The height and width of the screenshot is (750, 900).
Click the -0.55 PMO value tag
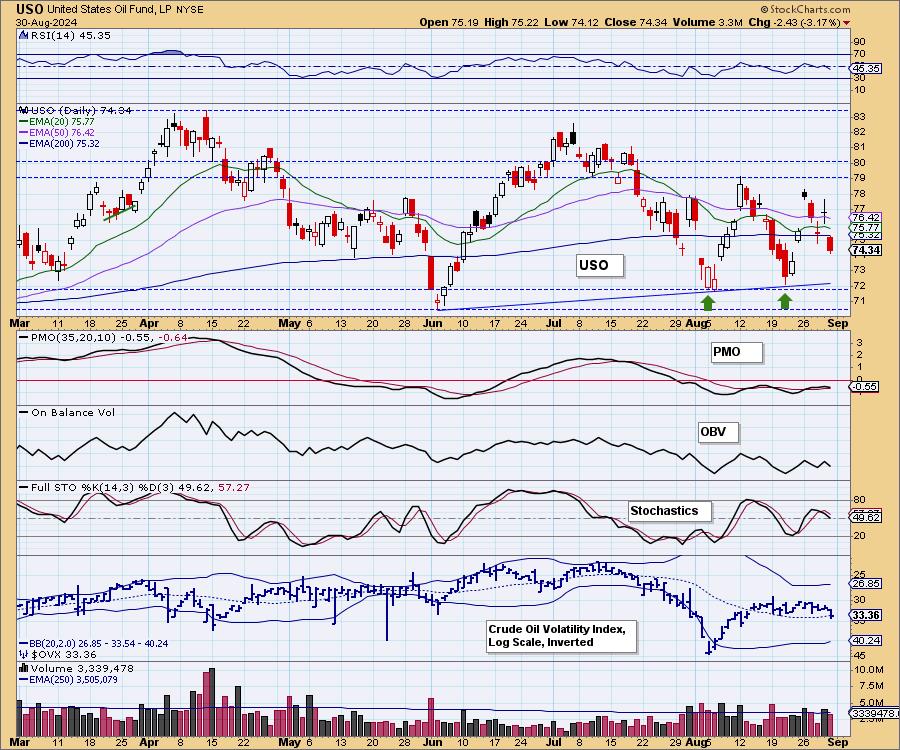point(864,387)
